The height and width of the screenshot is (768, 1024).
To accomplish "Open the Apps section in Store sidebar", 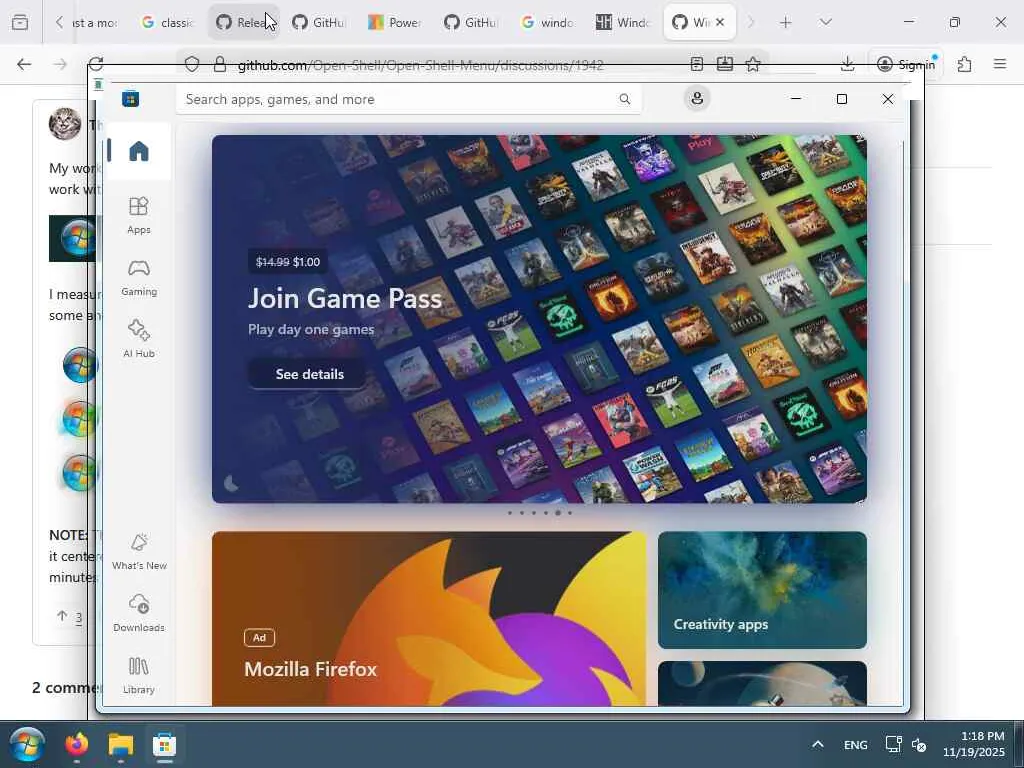I will click(138, 216).
